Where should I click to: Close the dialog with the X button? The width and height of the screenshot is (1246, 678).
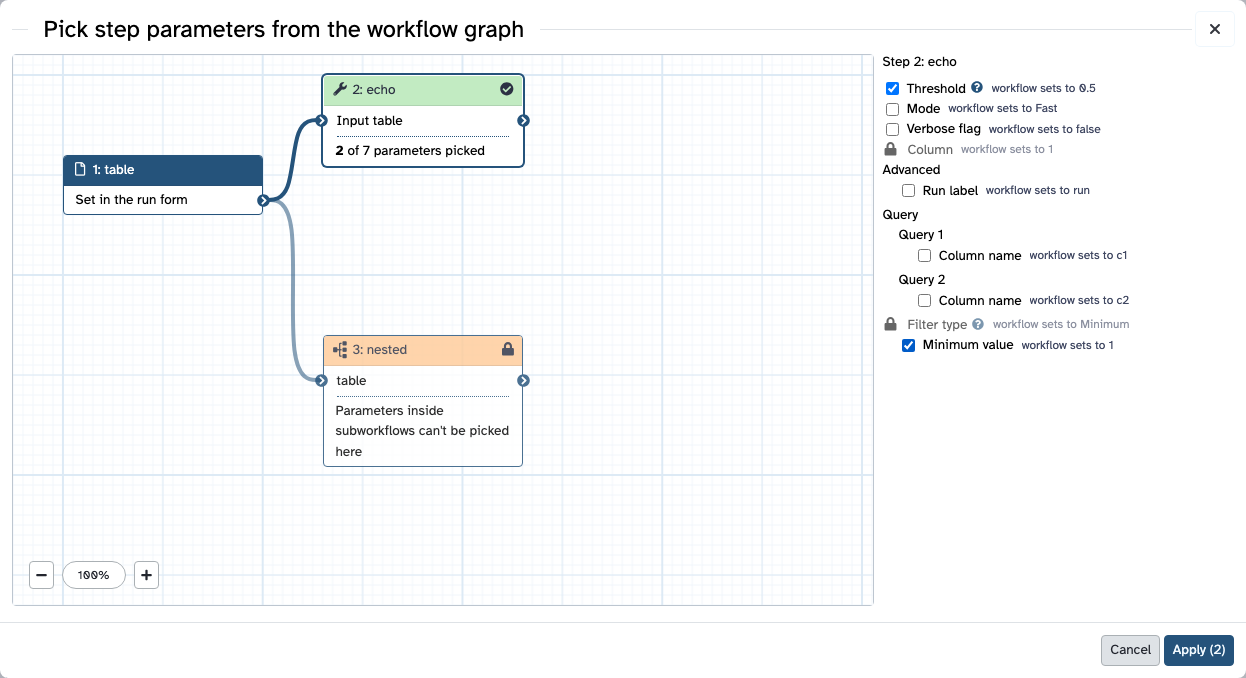1215,29
